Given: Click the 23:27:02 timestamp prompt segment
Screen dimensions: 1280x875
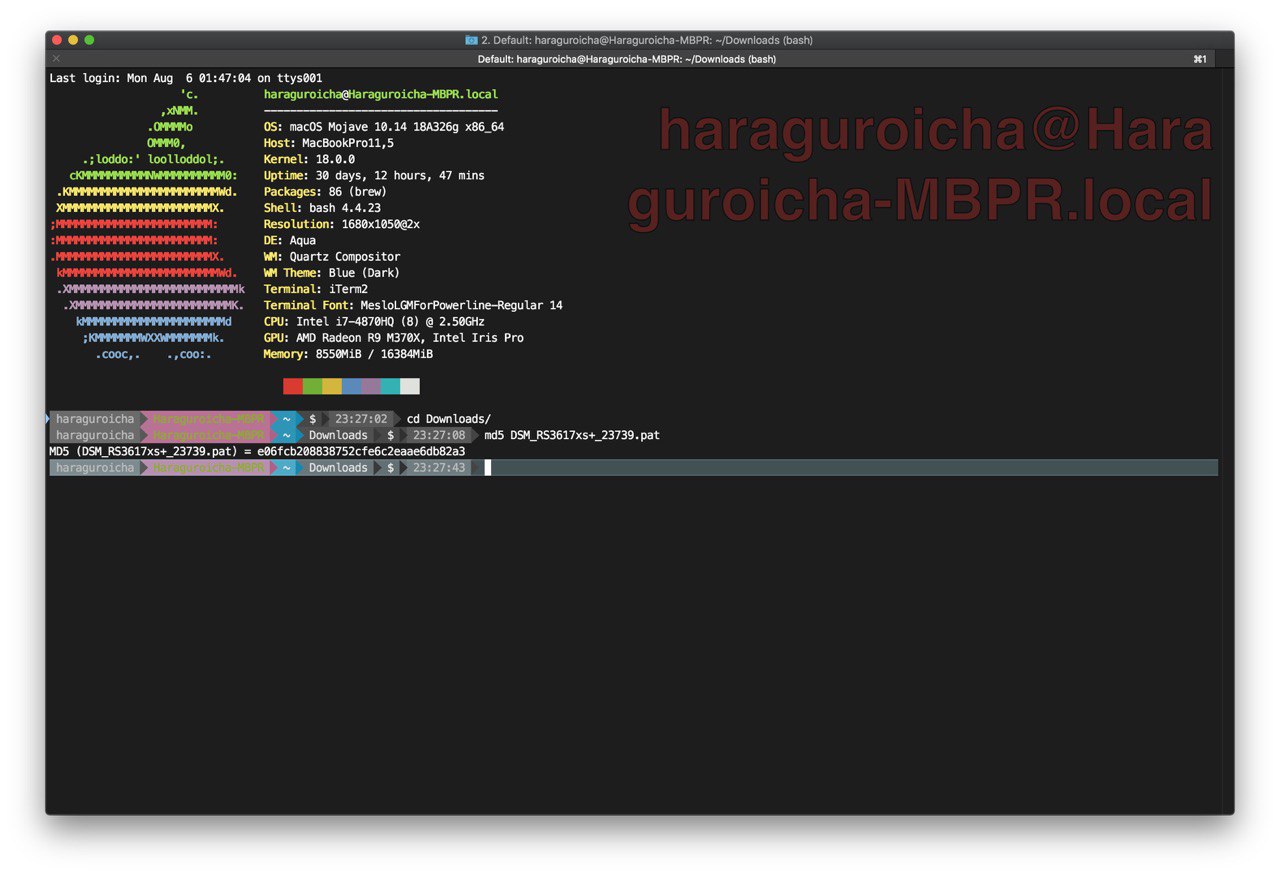Looking at the screenshot, I should [x=361, y=419].
